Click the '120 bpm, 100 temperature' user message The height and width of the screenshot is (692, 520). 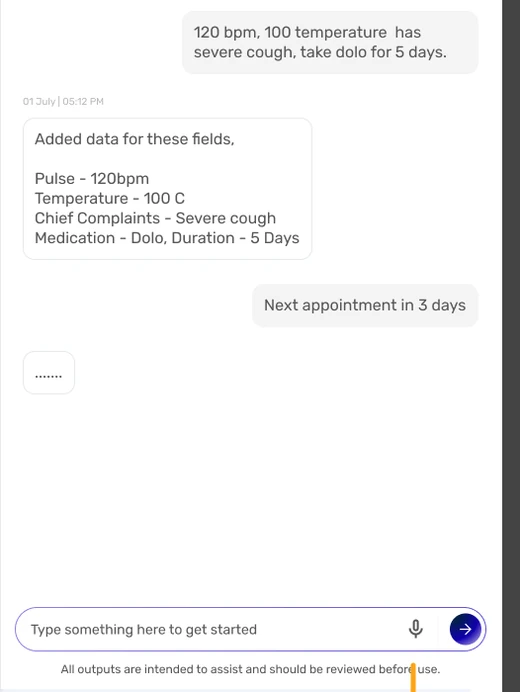coord(330,42)
